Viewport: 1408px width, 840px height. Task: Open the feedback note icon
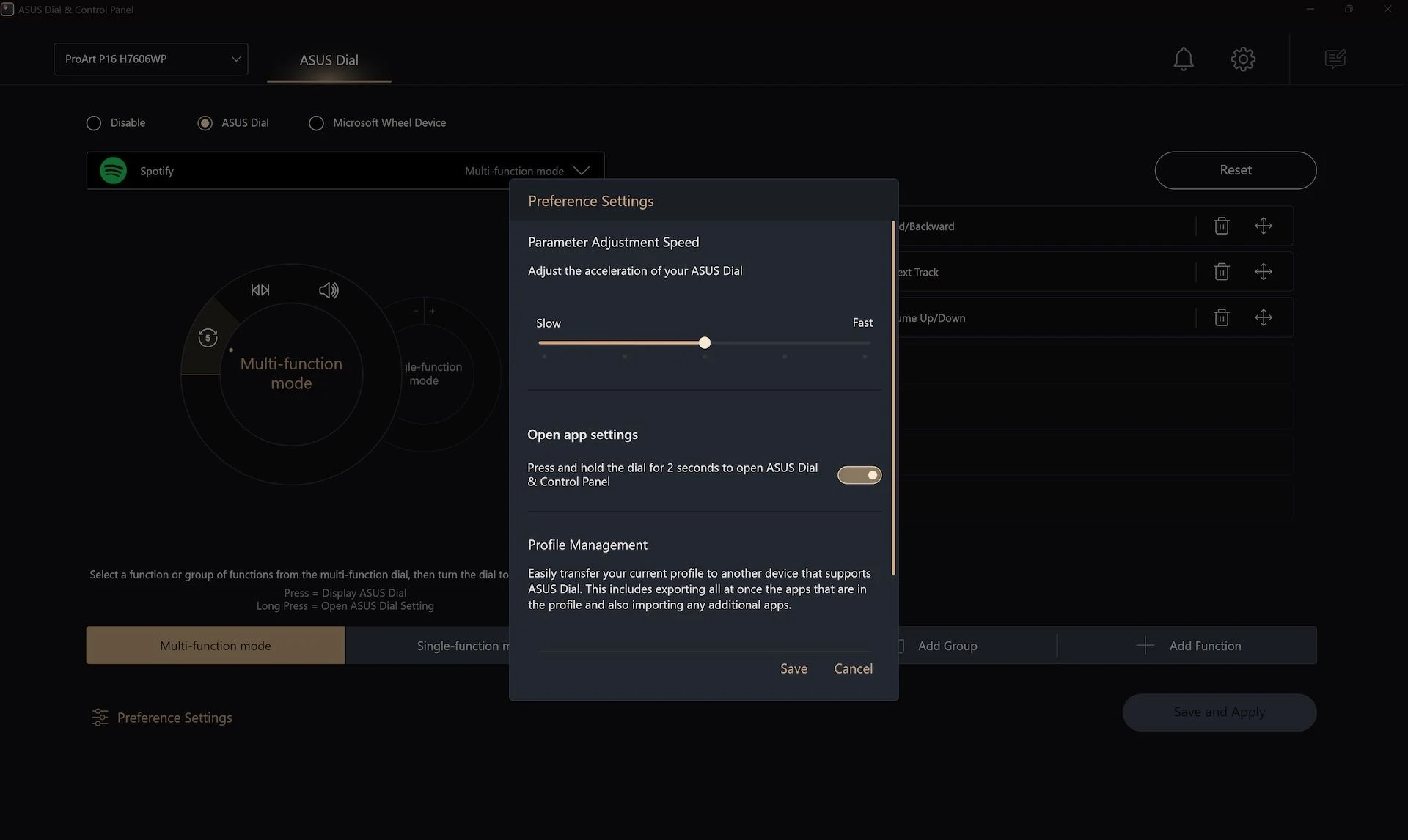click(x=1335, y=59)
